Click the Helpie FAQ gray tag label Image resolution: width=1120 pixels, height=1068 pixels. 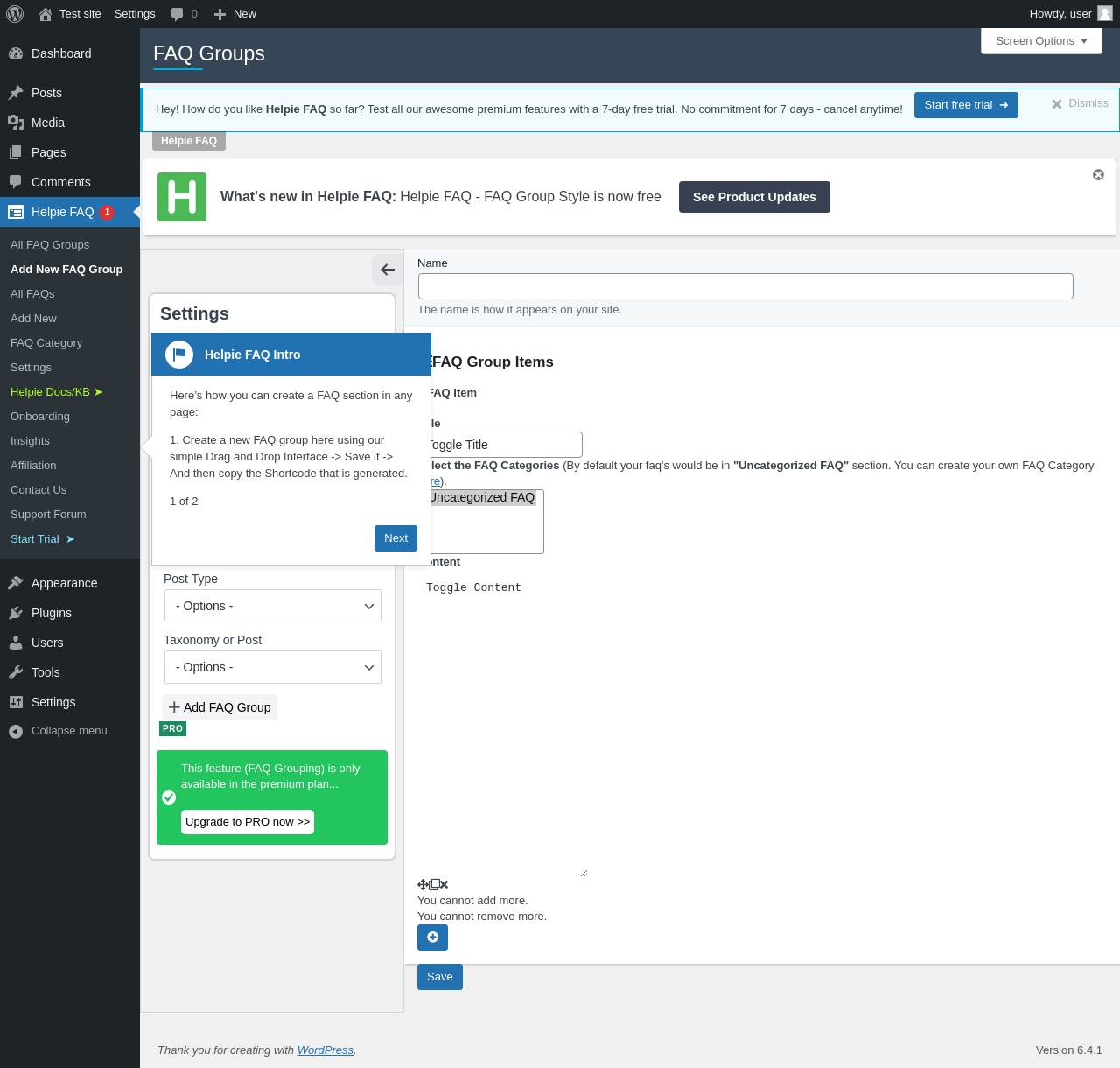pos(189,141)
